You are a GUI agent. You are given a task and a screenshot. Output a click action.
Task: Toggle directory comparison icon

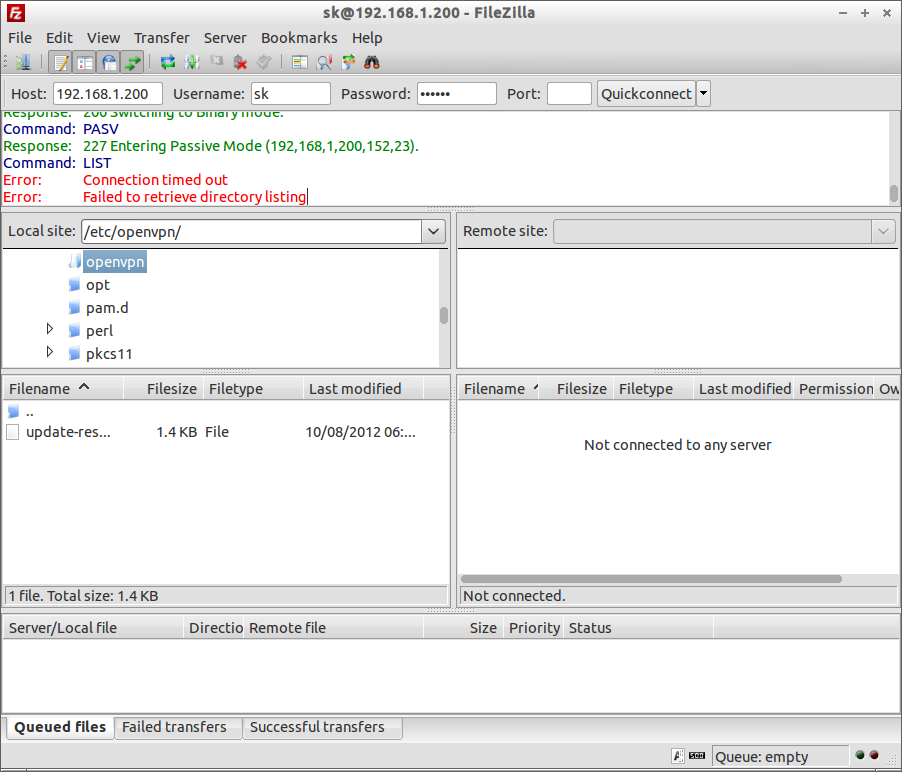324,62
